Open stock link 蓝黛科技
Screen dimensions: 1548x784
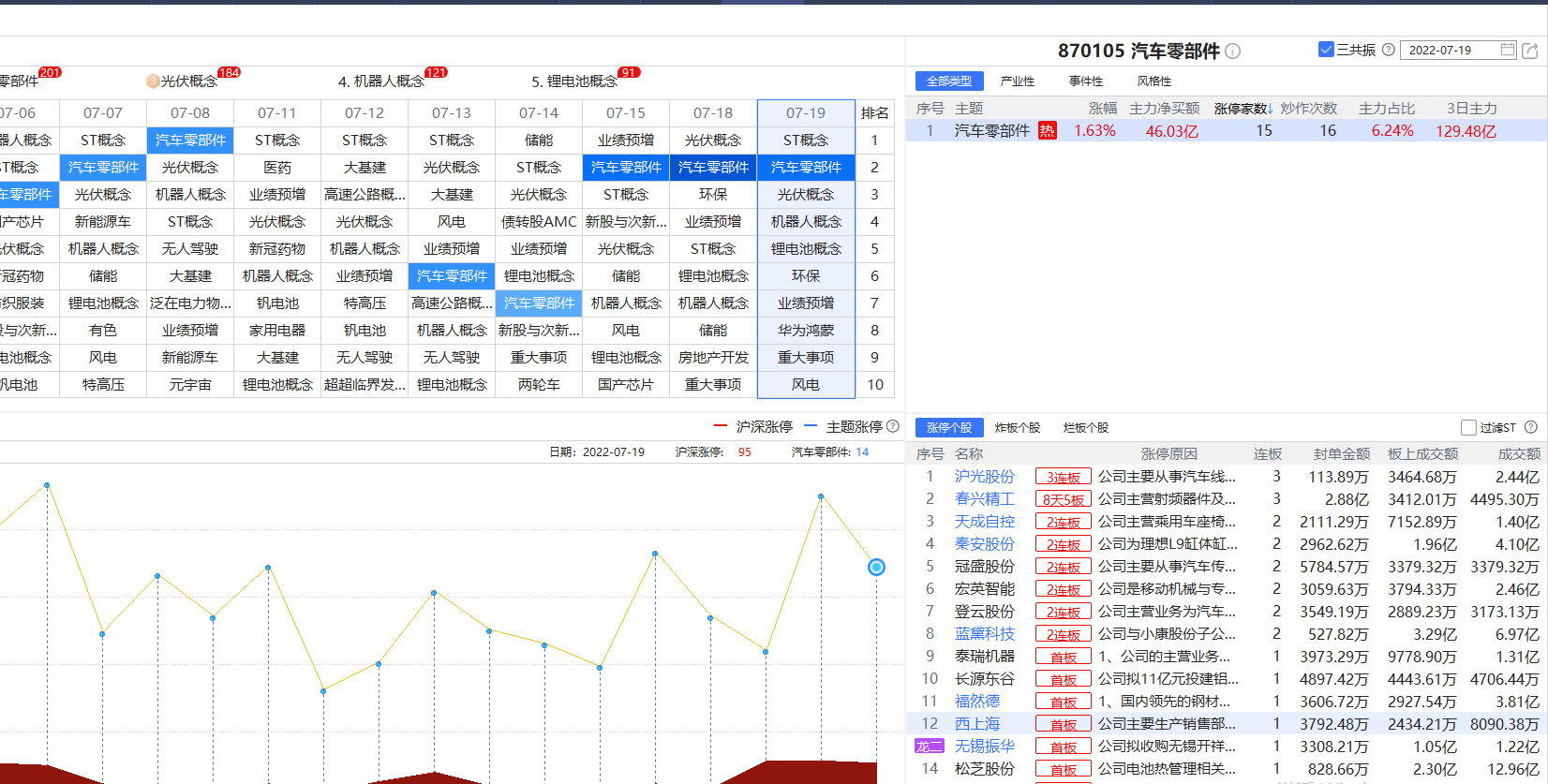point(985,634)
